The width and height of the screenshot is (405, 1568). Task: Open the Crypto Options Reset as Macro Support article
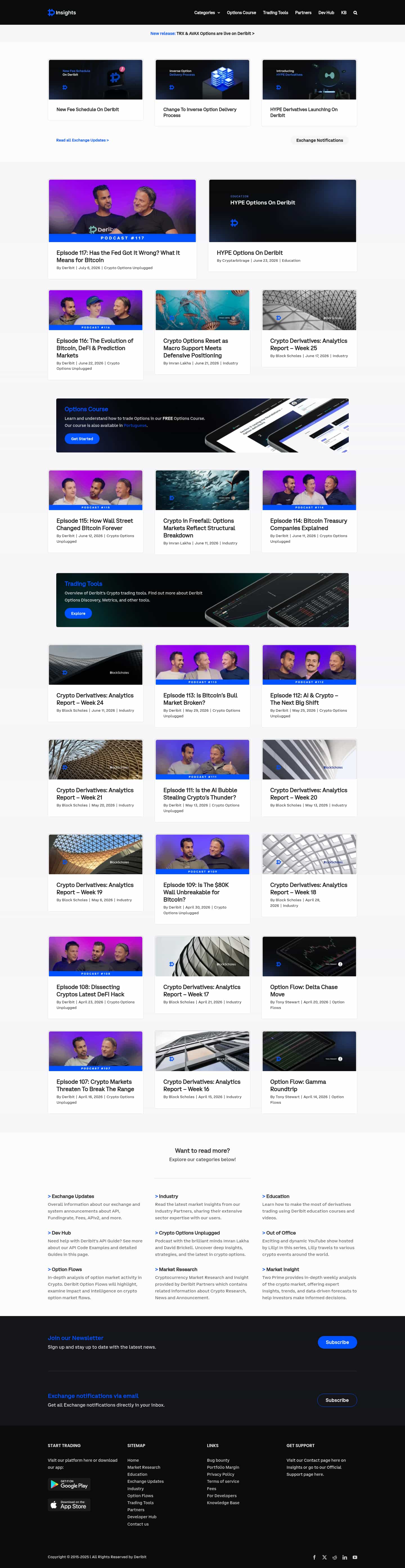click(x=195, y=348)
